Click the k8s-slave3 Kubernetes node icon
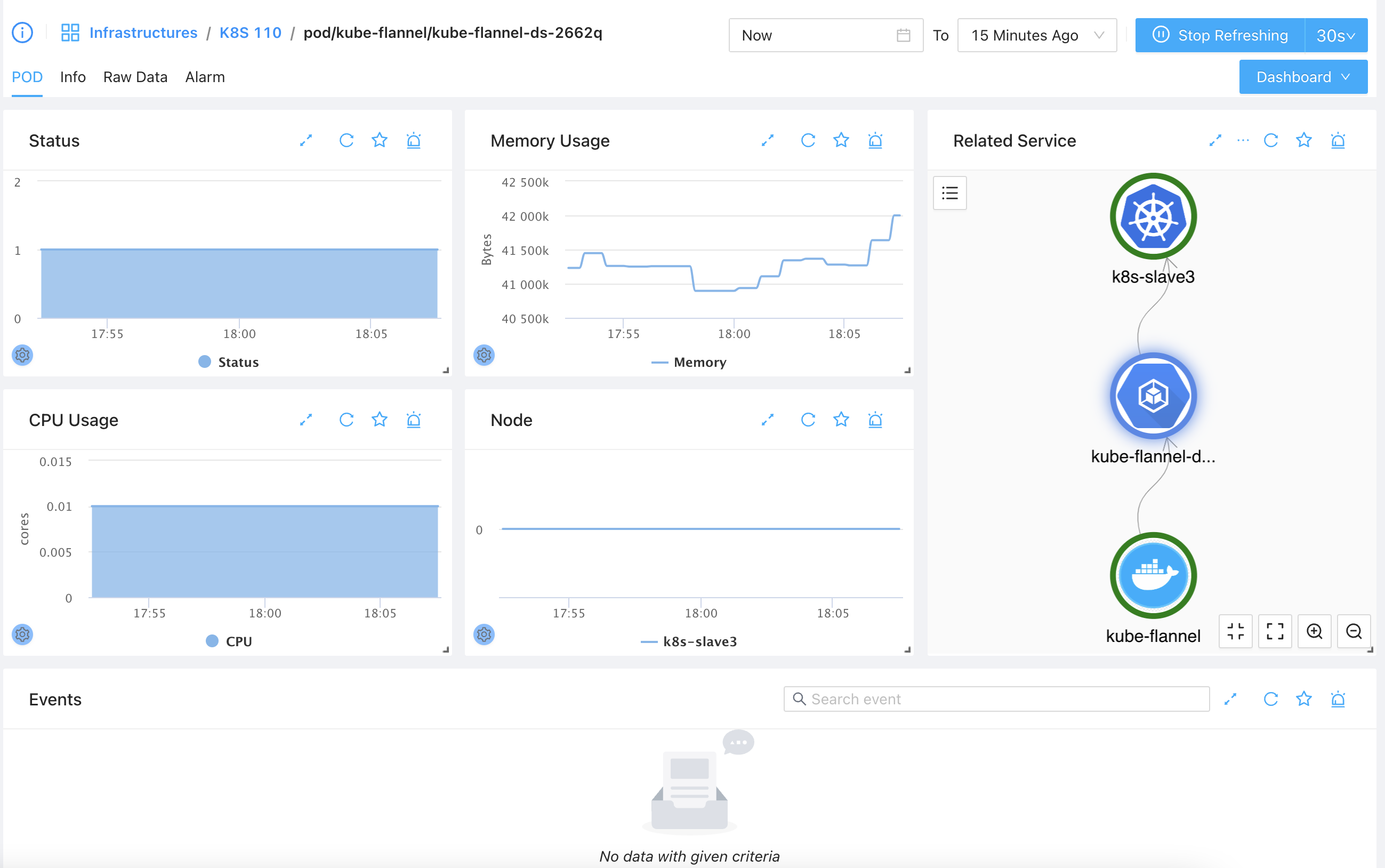This screenshot has height=868, width=1385. [x=1153, y=217]
